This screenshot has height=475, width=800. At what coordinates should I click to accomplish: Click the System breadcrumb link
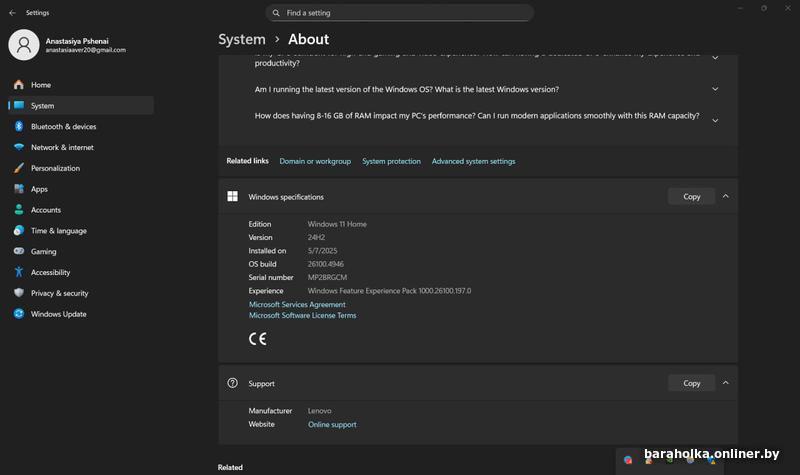coord(242,39)
